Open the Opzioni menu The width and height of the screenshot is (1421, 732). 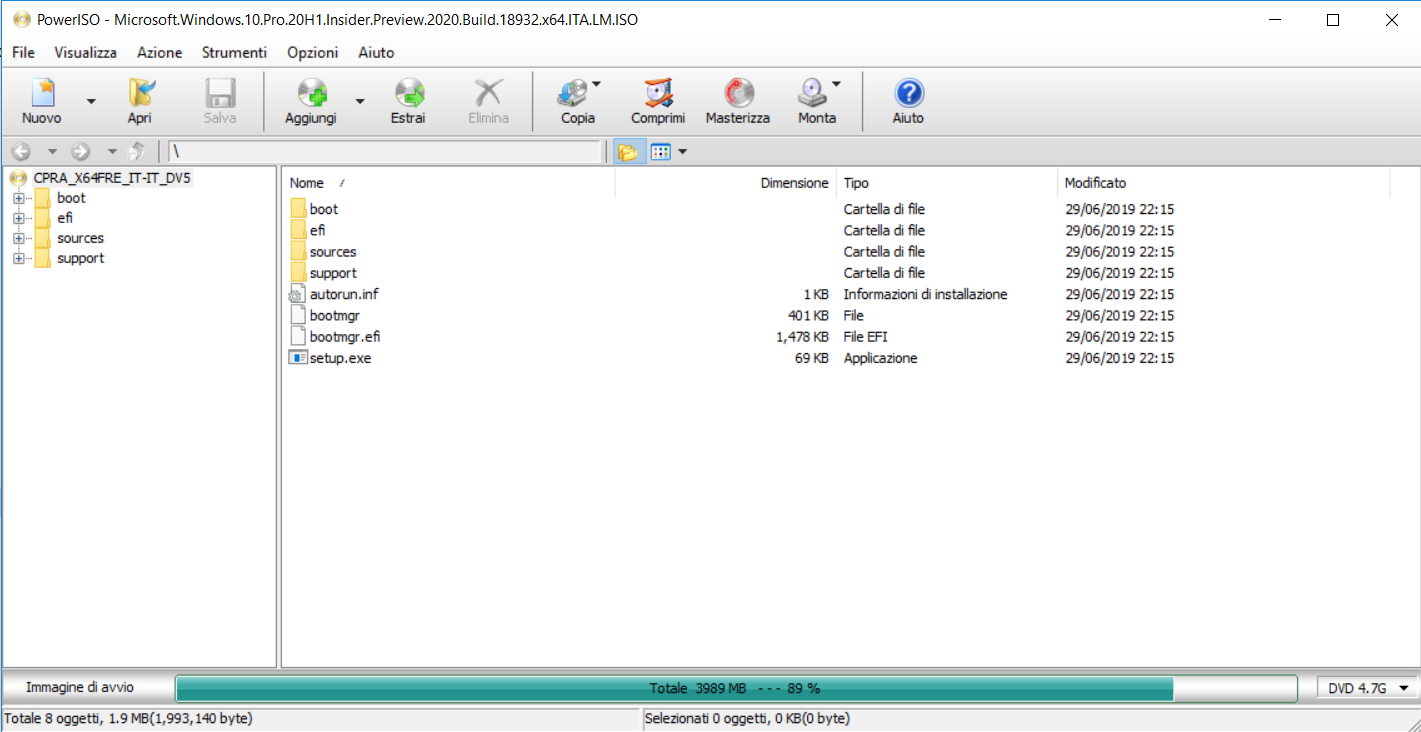313,52
